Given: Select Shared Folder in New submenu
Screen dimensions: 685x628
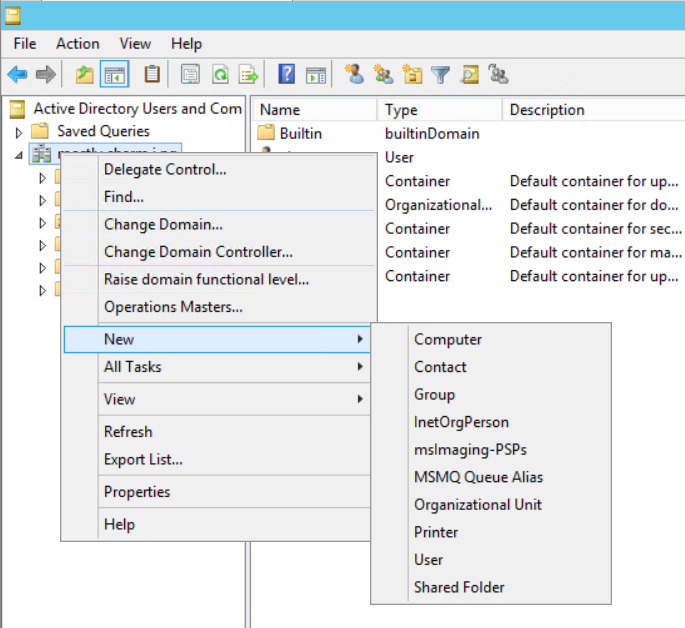Looking at the screenshot, I should click(x=491, y=587).
